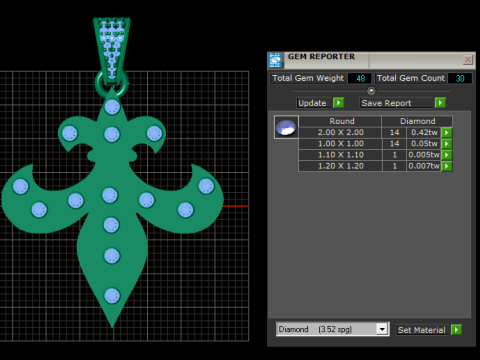Click the Total Gem Count label
The width and height of the screenshot is (480, 360).
411,78
